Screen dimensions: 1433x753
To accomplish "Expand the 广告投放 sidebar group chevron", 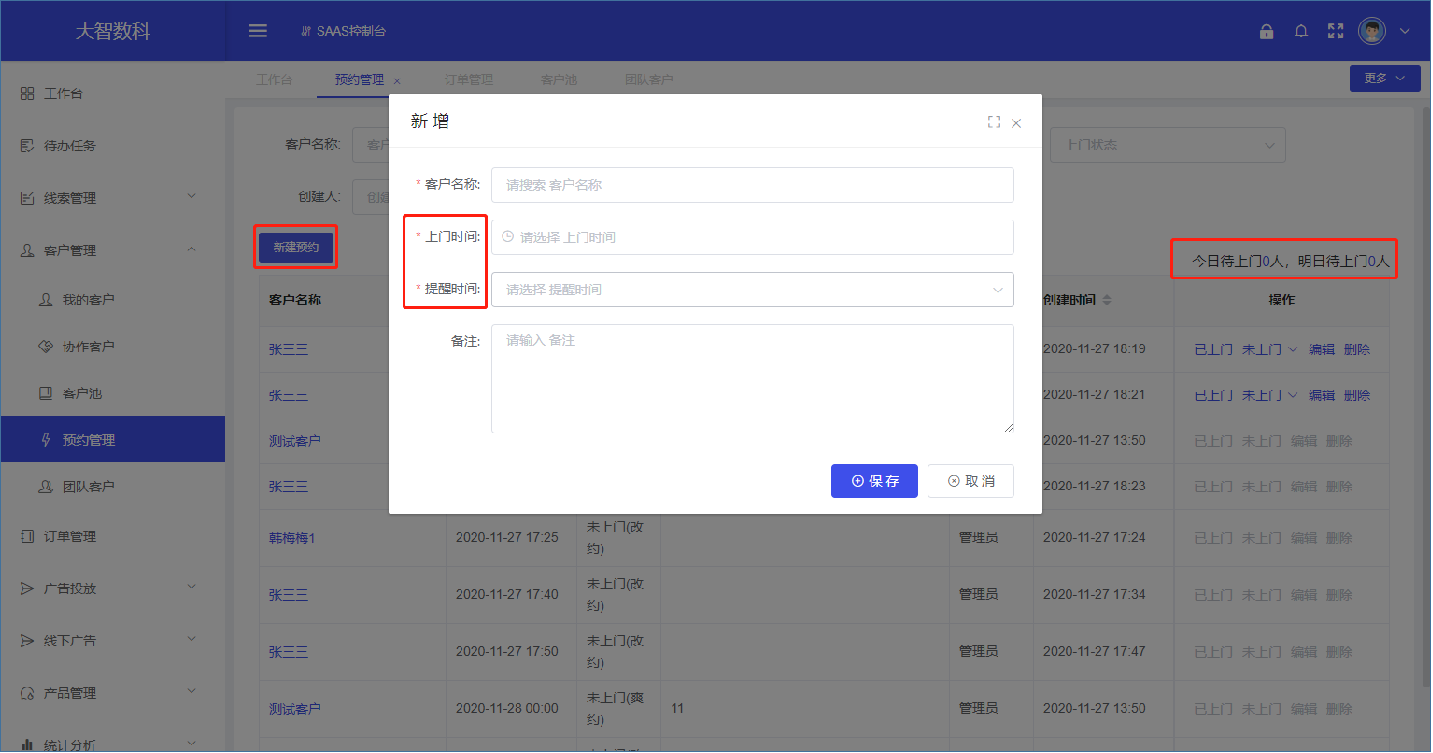I will click(192, 588).
